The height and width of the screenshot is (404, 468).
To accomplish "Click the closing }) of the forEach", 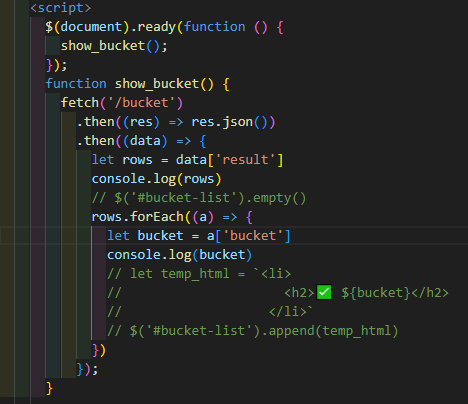I will pyautogui.click(x=99, y=350).
